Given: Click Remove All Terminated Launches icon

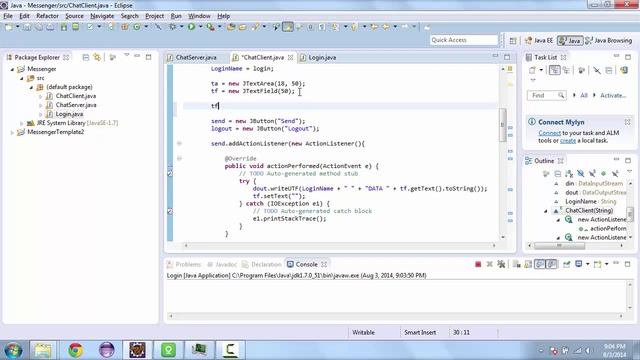Looking at the screenshot, I should pyautogui.click(x=501, y=264).
